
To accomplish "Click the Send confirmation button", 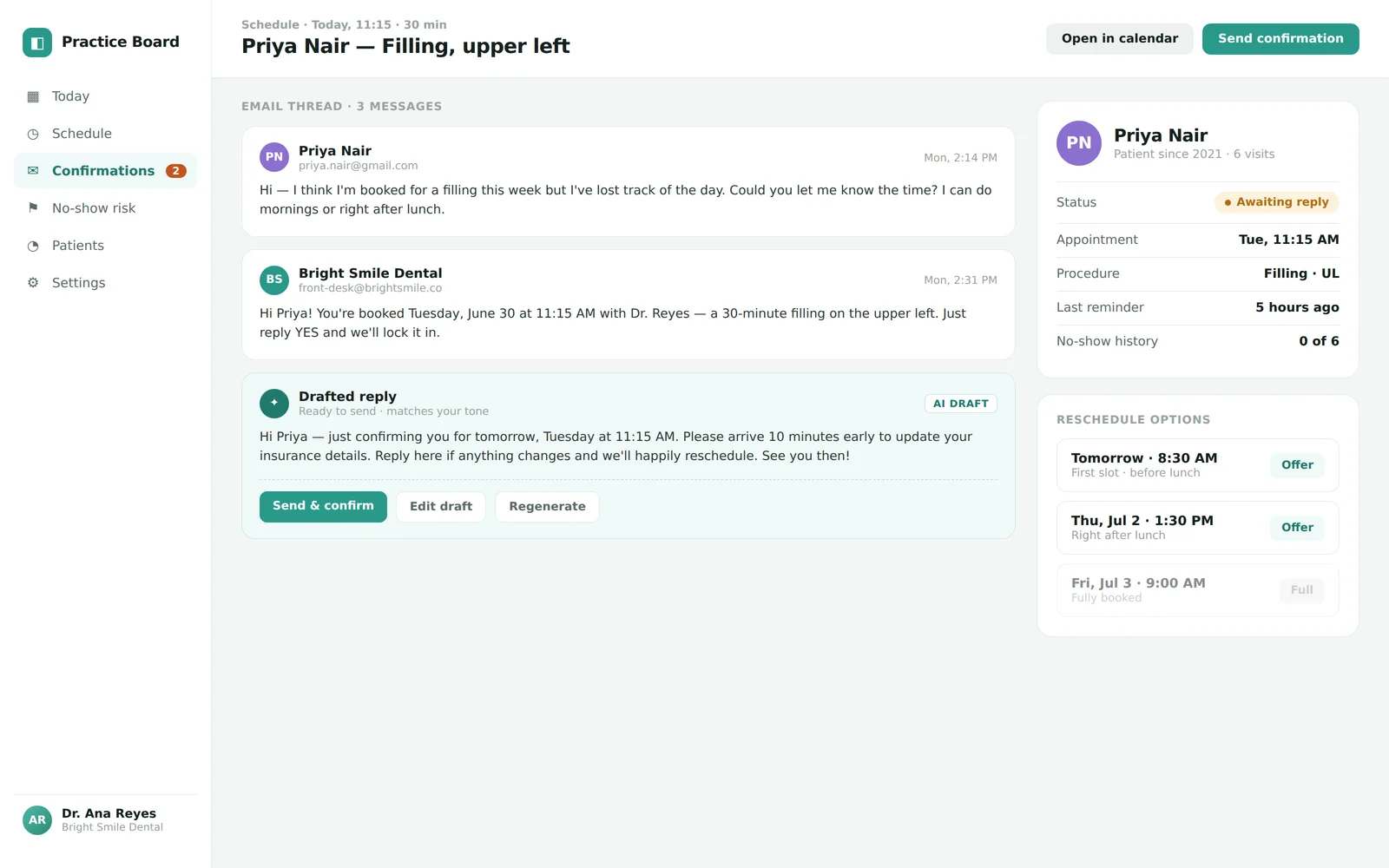I will pos(1280,39).
